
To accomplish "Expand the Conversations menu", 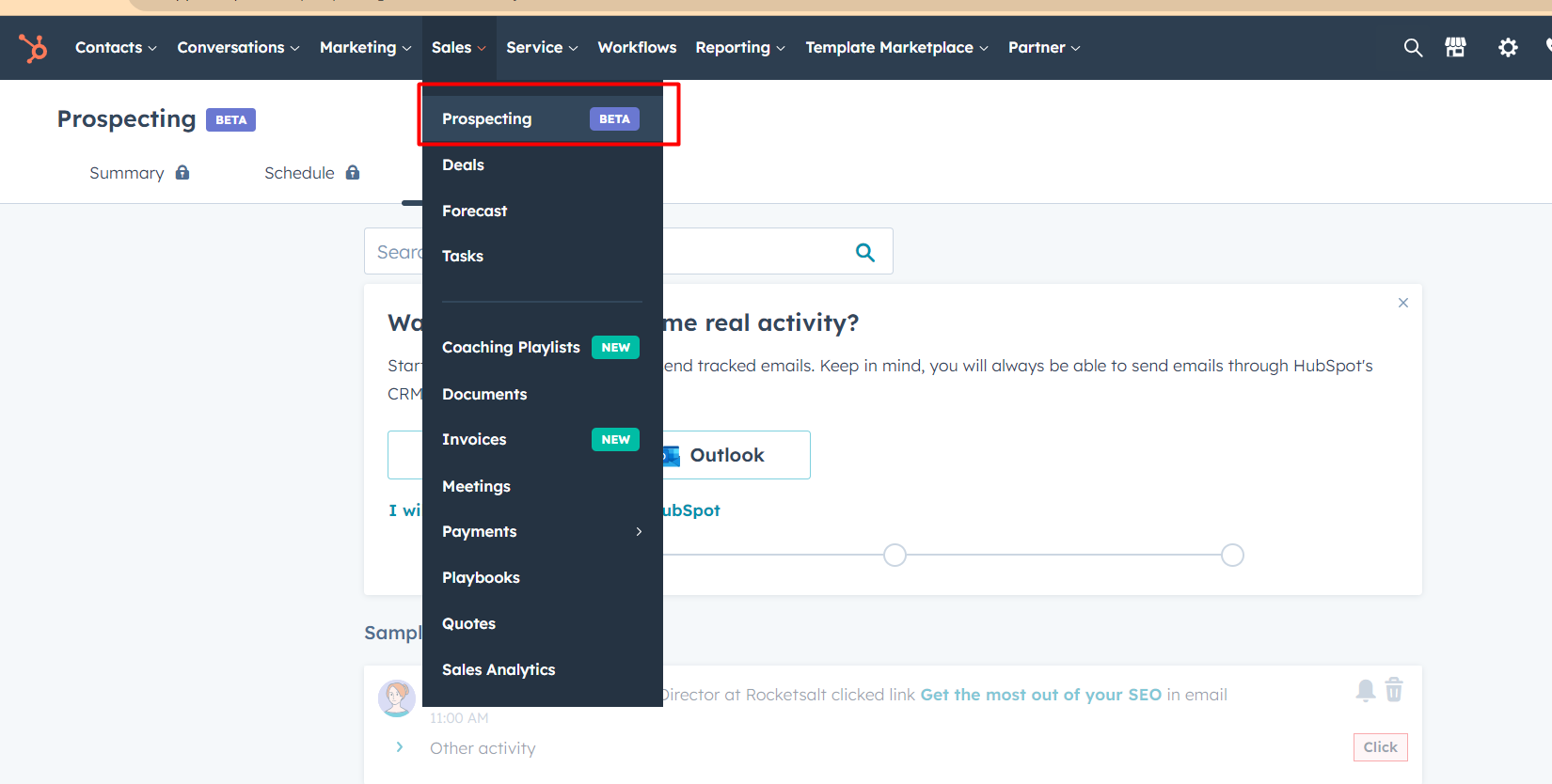I will tap(238, 47).
